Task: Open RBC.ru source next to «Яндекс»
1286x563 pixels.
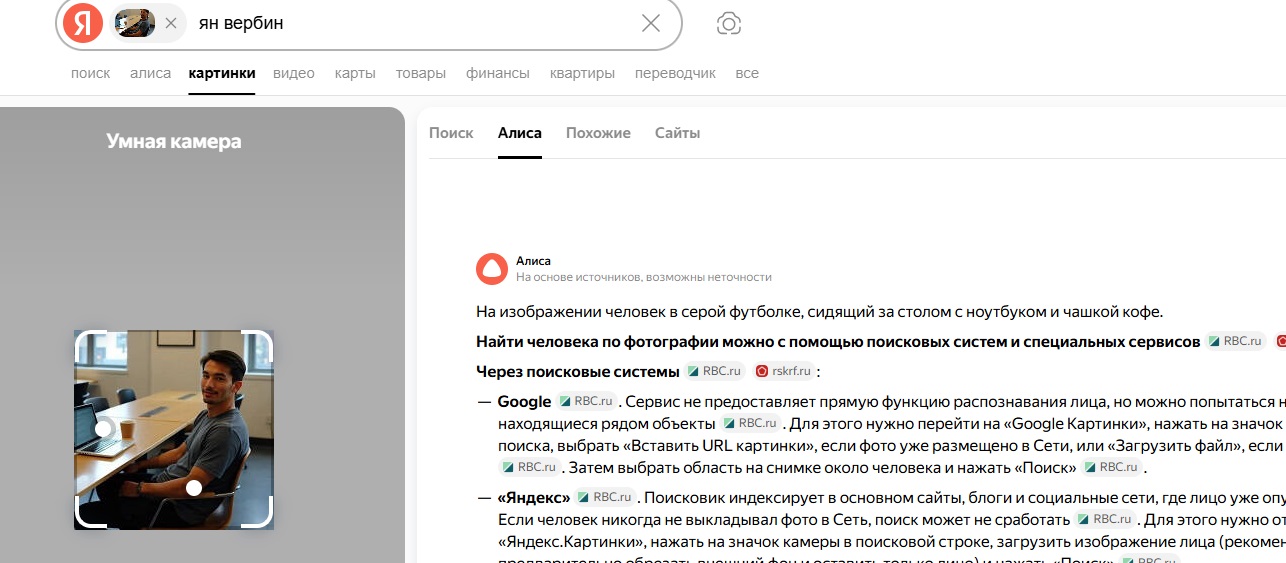Action: pyautogui.click(x=605, y=497)
